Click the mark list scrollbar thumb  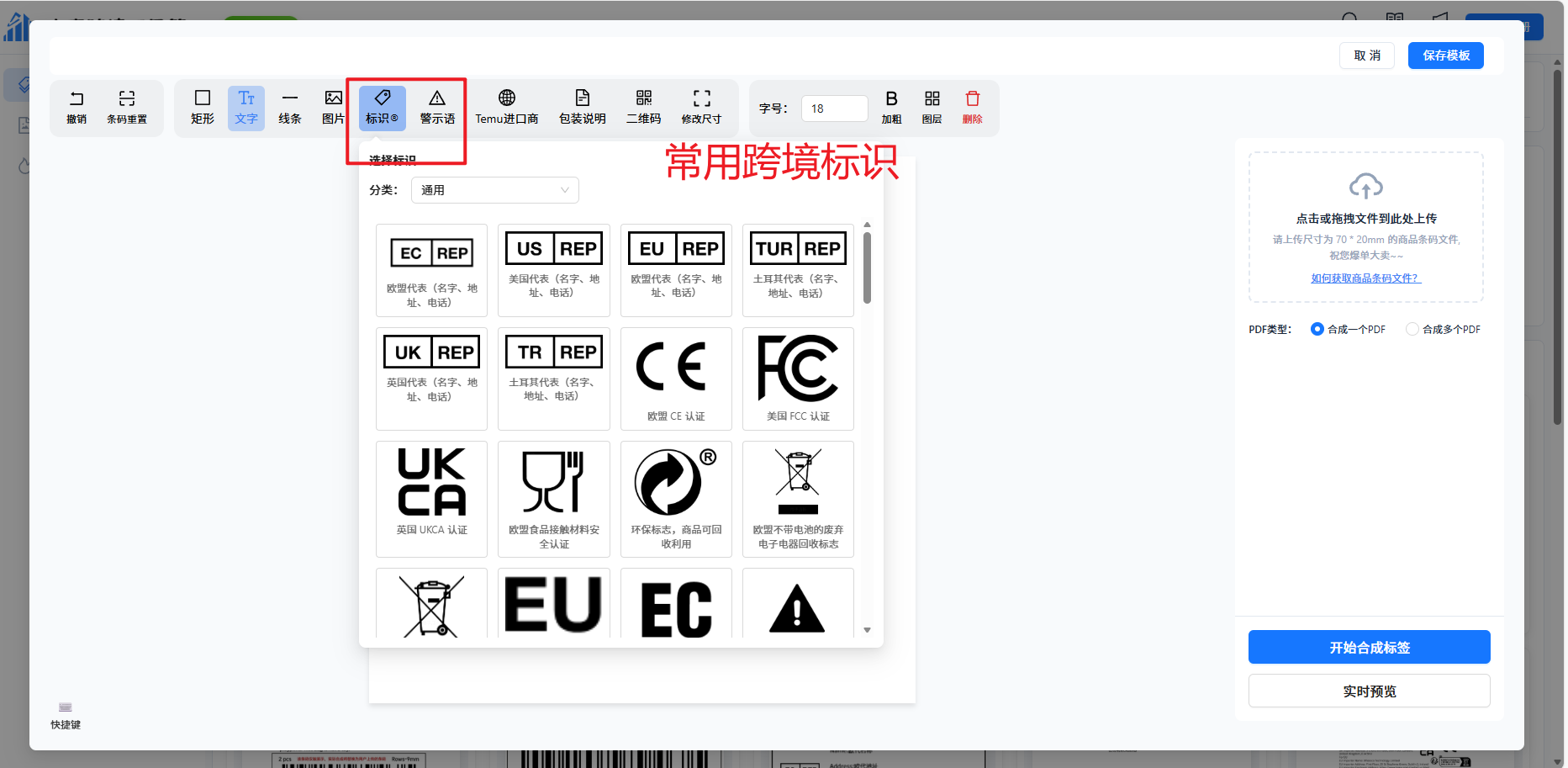867,267
